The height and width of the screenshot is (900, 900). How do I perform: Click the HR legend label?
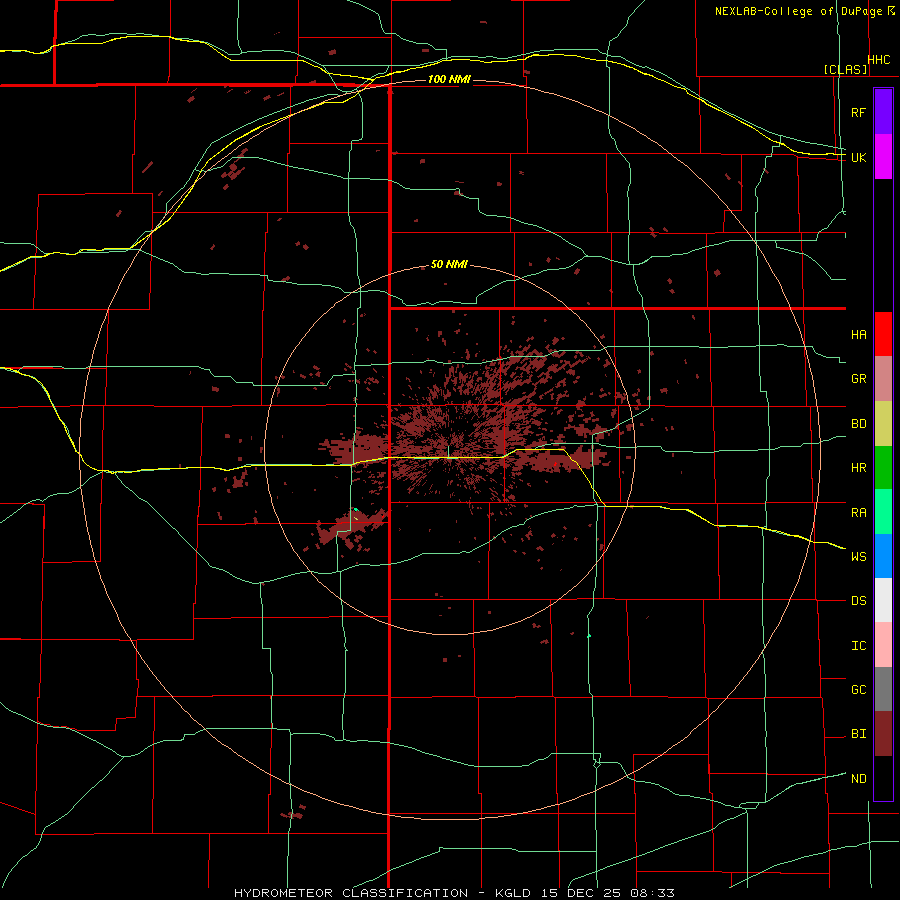coord(858,468)
